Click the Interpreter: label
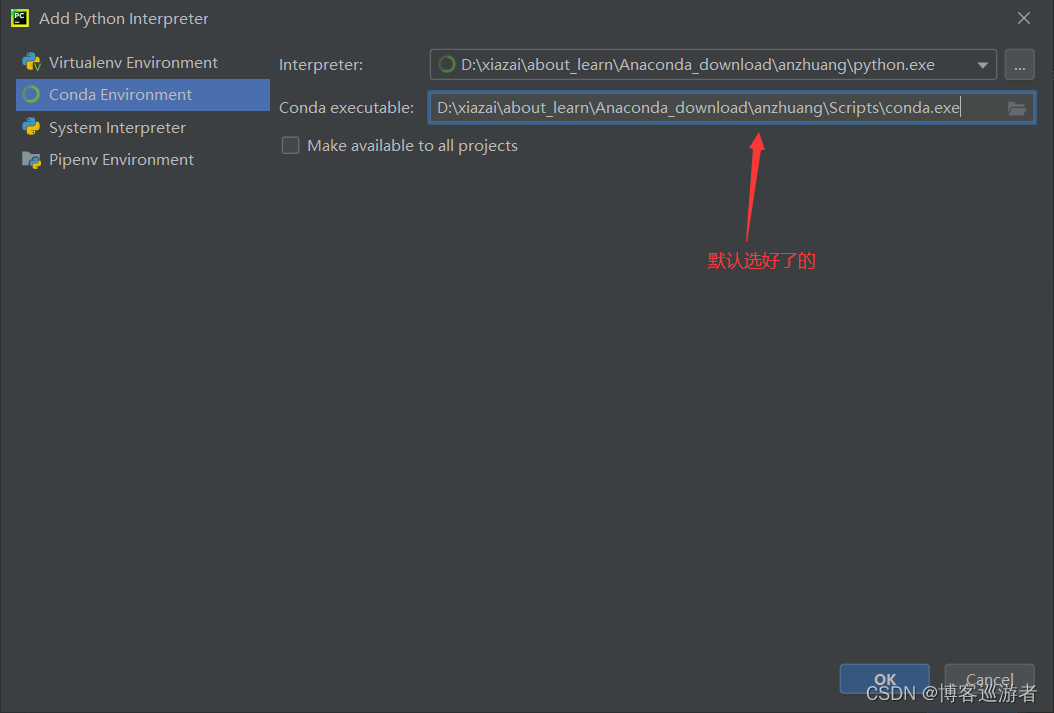This screenshot has width=1054, height=713. click(321, 65)
